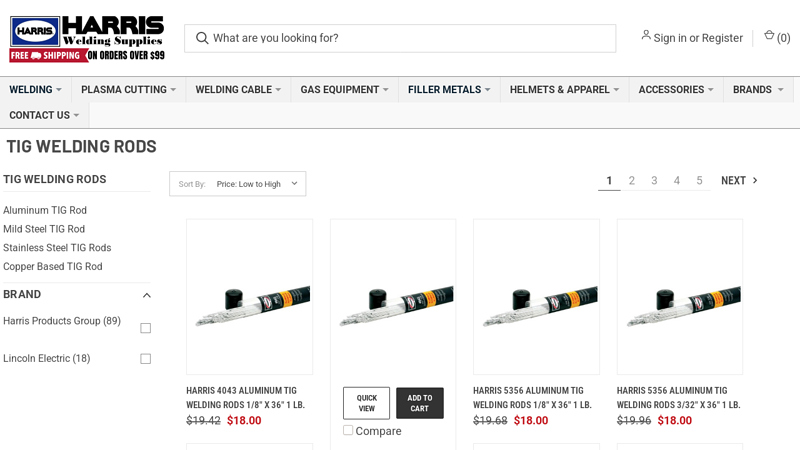Check the Lincoln Electric brand filter
This screenshot has width=800, height=450.
146,359
